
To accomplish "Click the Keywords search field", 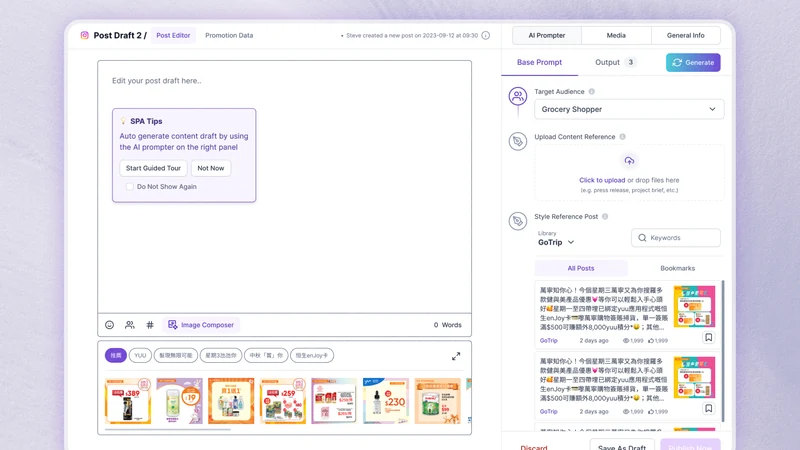I will (x=676, y=238).
